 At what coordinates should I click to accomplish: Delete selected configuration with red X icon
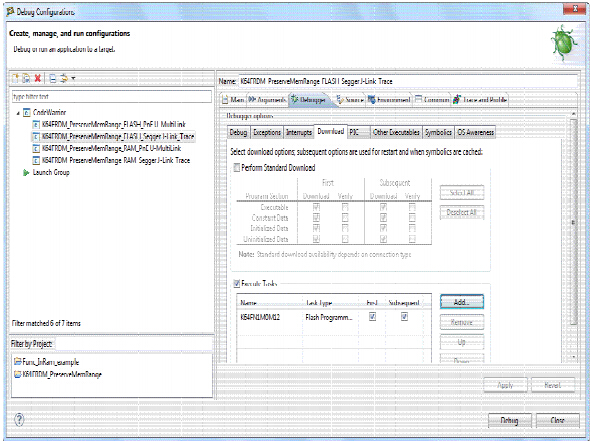(x=38, y=79)
